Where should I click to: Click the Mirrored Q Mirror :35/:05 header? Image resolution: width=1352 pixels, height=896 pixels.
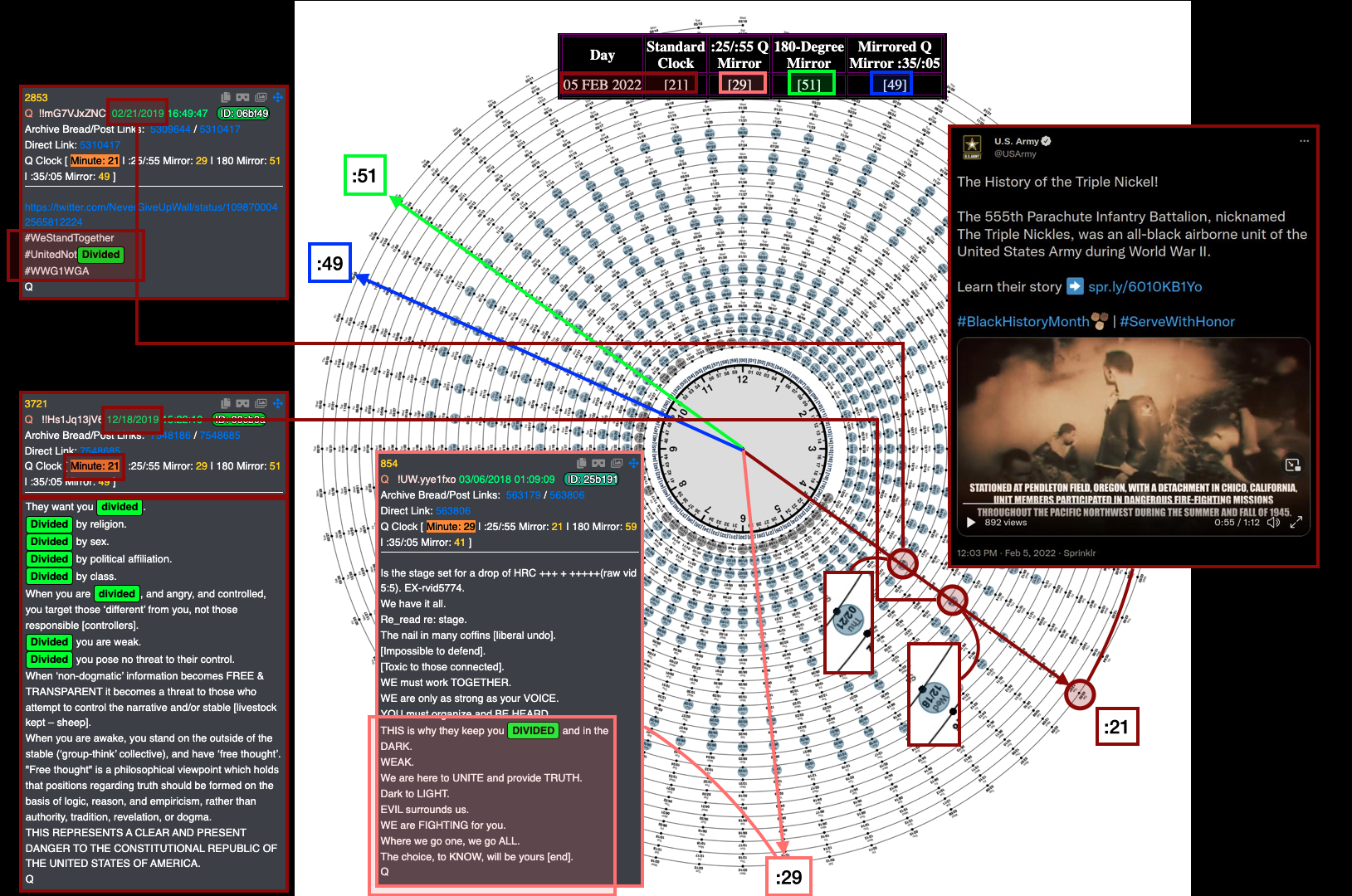895,55
